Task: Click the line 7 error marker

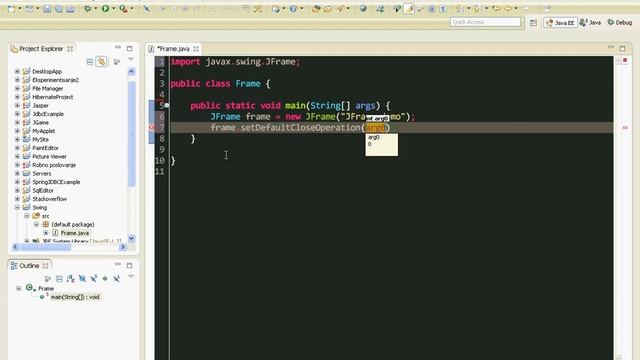Action: click(151, 128)
